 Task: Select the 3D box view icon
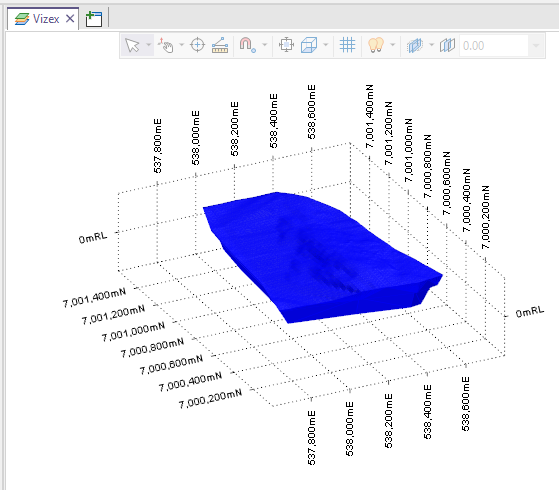[x=309, y=45]
